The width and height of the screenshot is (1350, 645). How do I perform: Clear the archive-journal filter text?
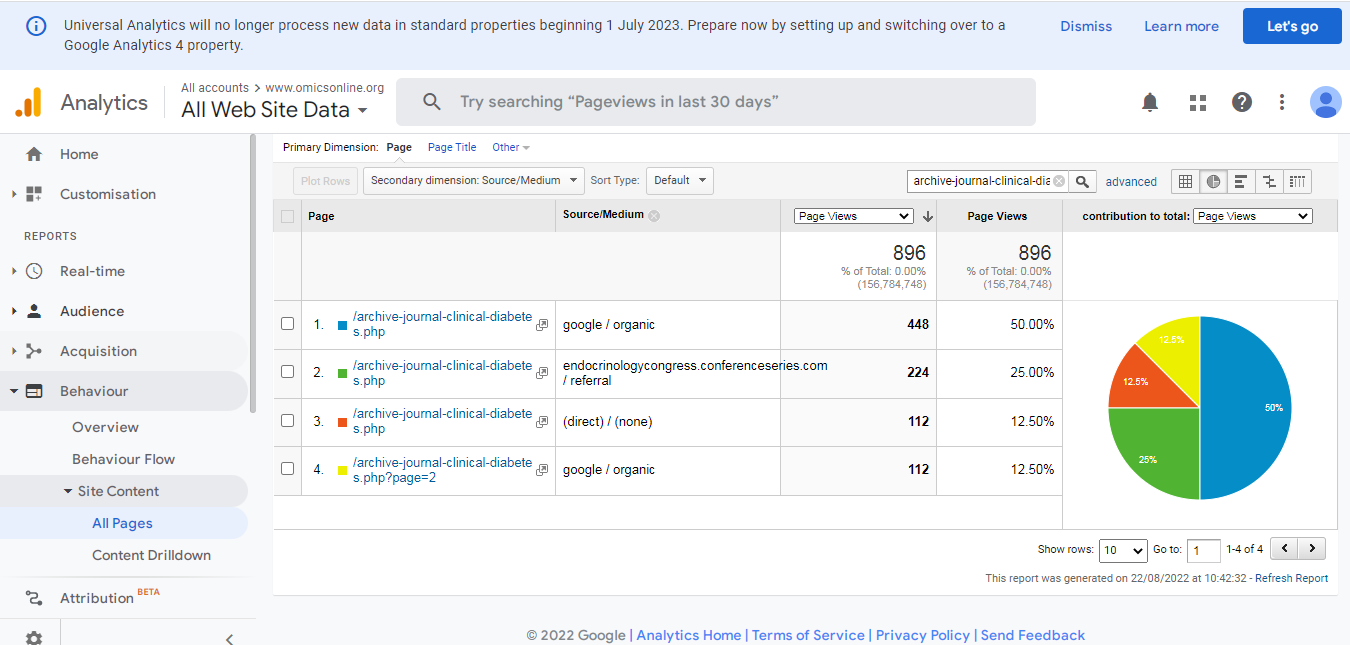click(1059, 181)
